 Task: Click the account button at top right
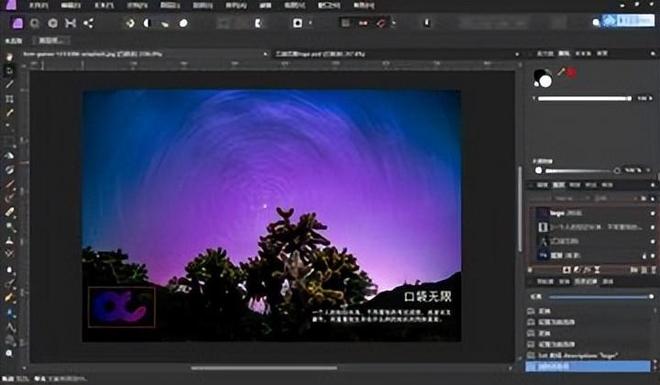(x=628, y=21)
